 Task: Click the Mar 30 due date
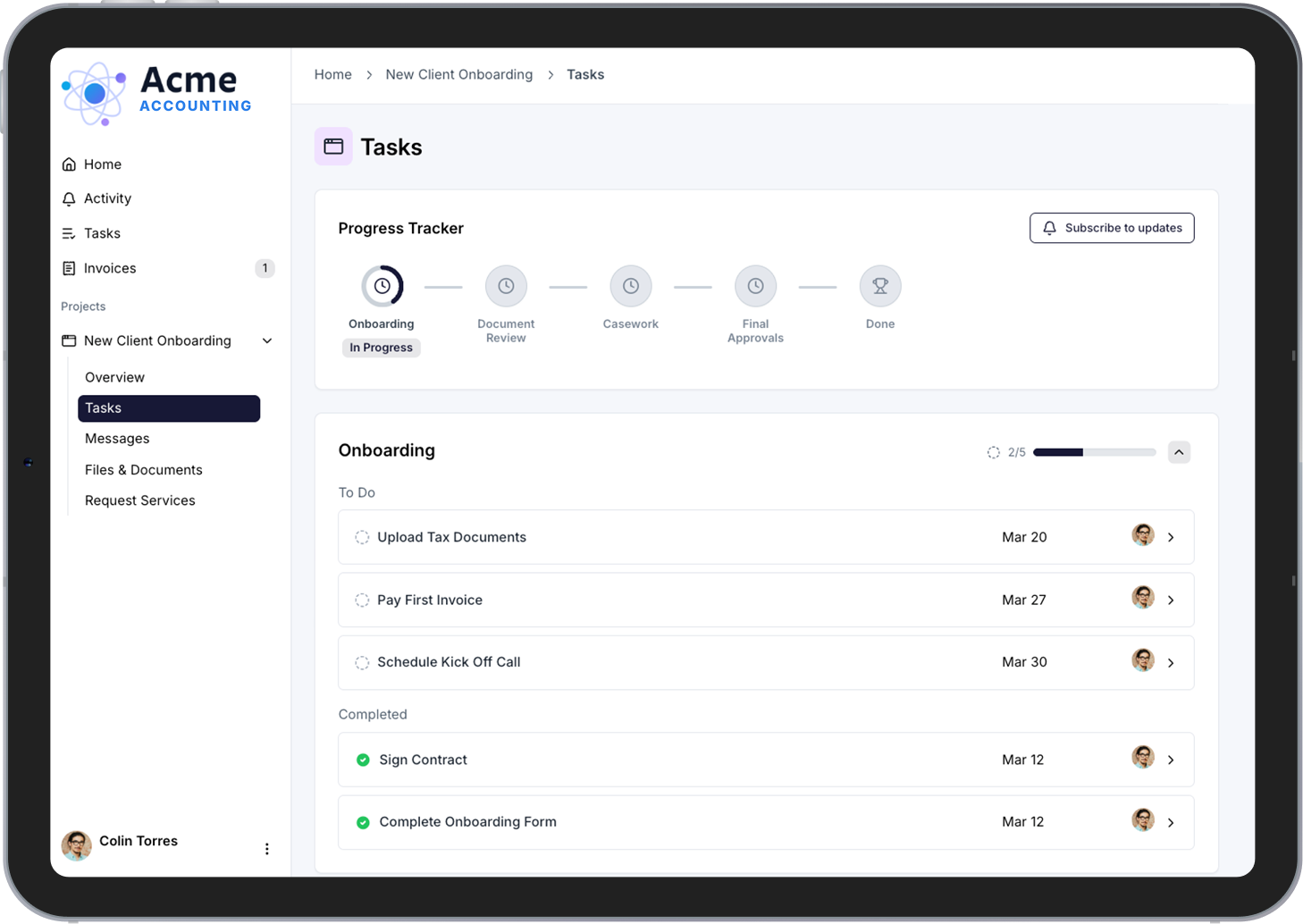click(x=1024, y=662)
